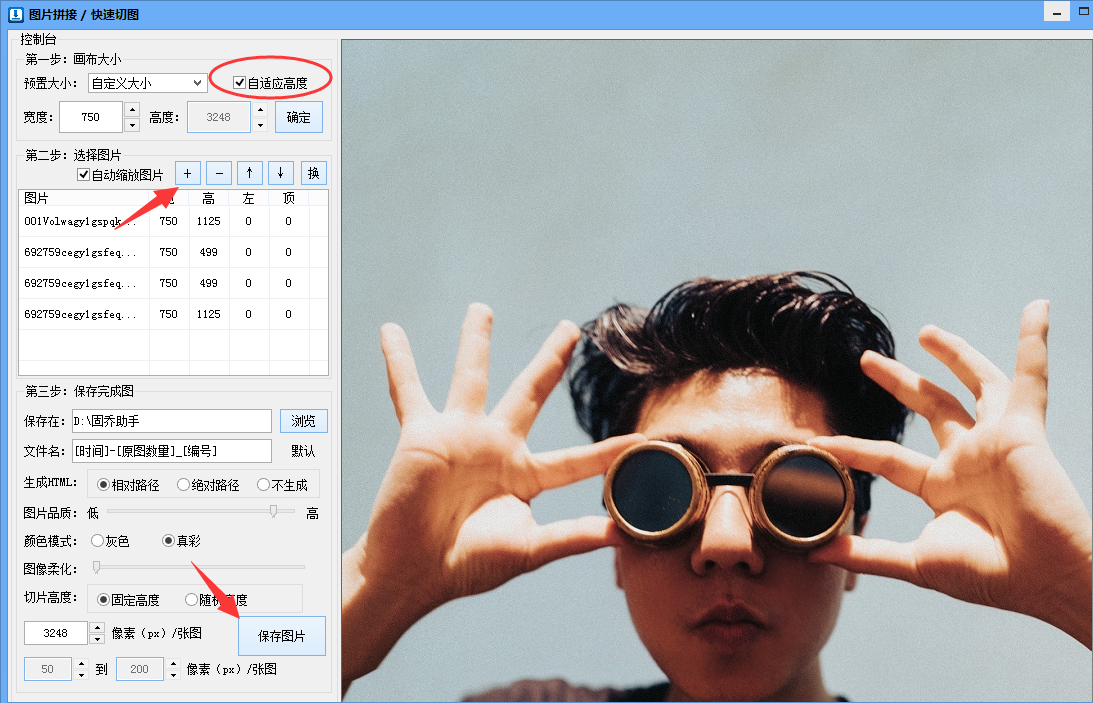Image resolution: width=1093 pixels, height=703 pixels.
Task: Click the 文件名 input field
Action: [171, 451]
